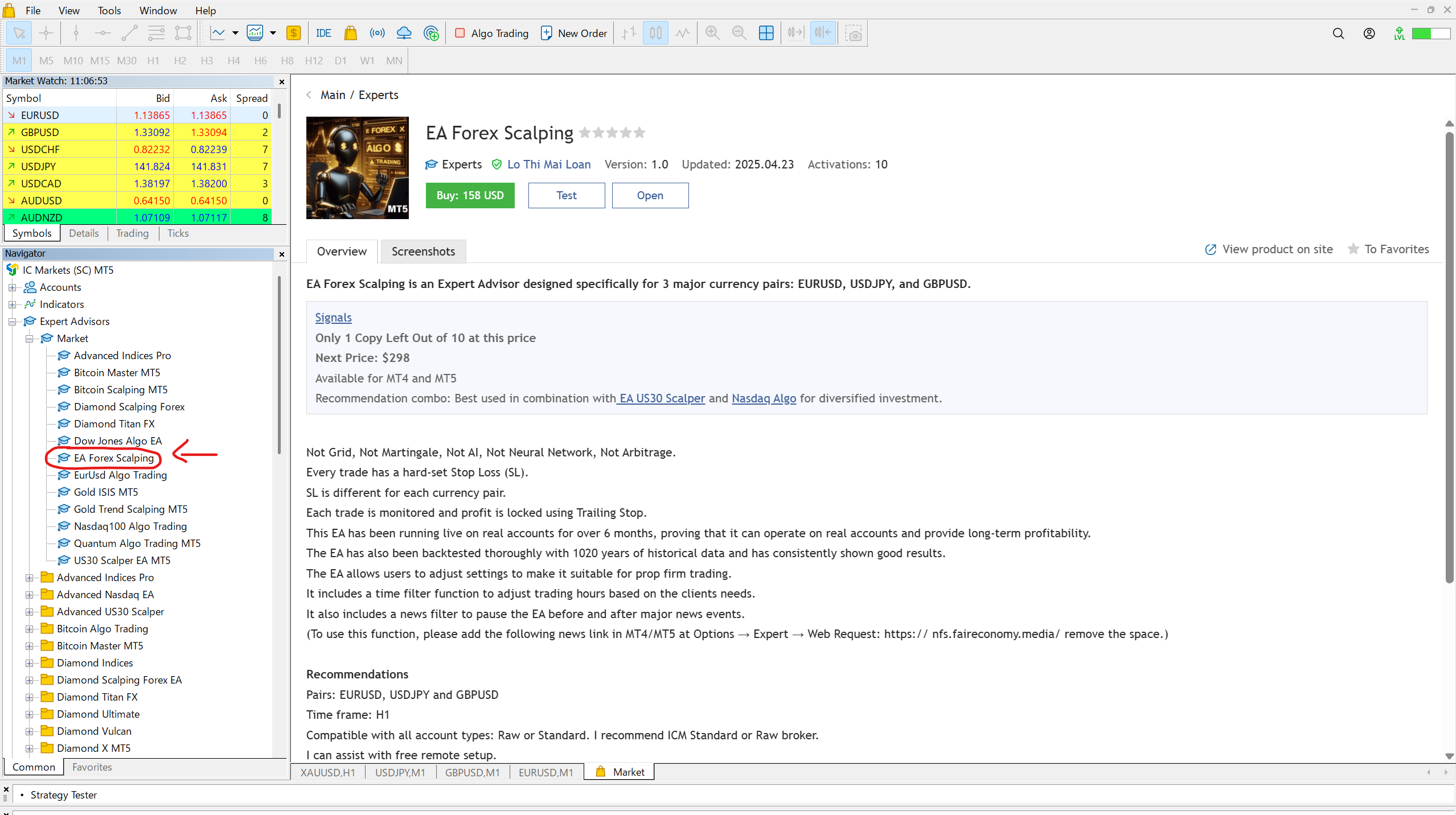
Task: Open the EA US30 Scalper link
Action: 662,398
